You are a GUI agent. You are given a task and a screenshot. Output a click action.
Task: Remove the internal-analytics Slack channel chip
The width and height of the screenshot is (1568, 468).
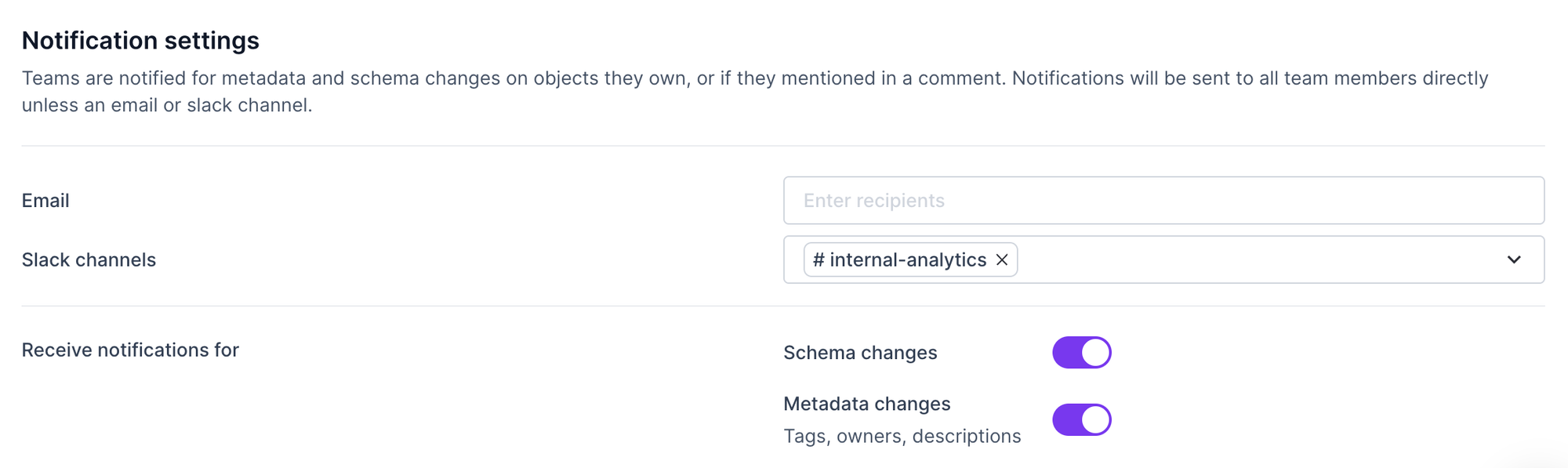[x=1002, y=260]
